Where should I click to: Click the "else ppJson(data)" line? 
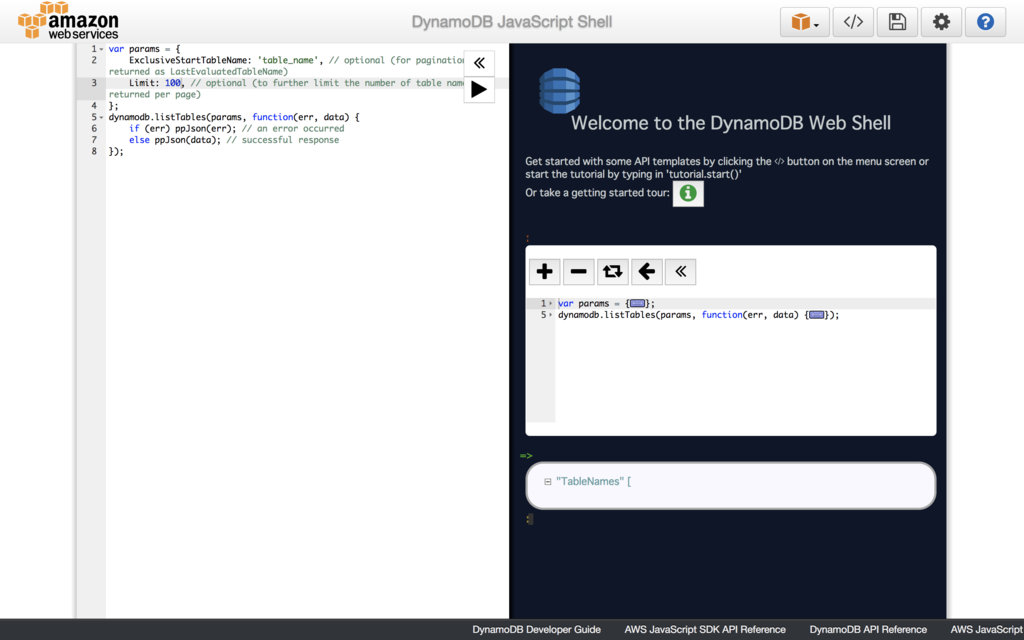coord(234,140)
